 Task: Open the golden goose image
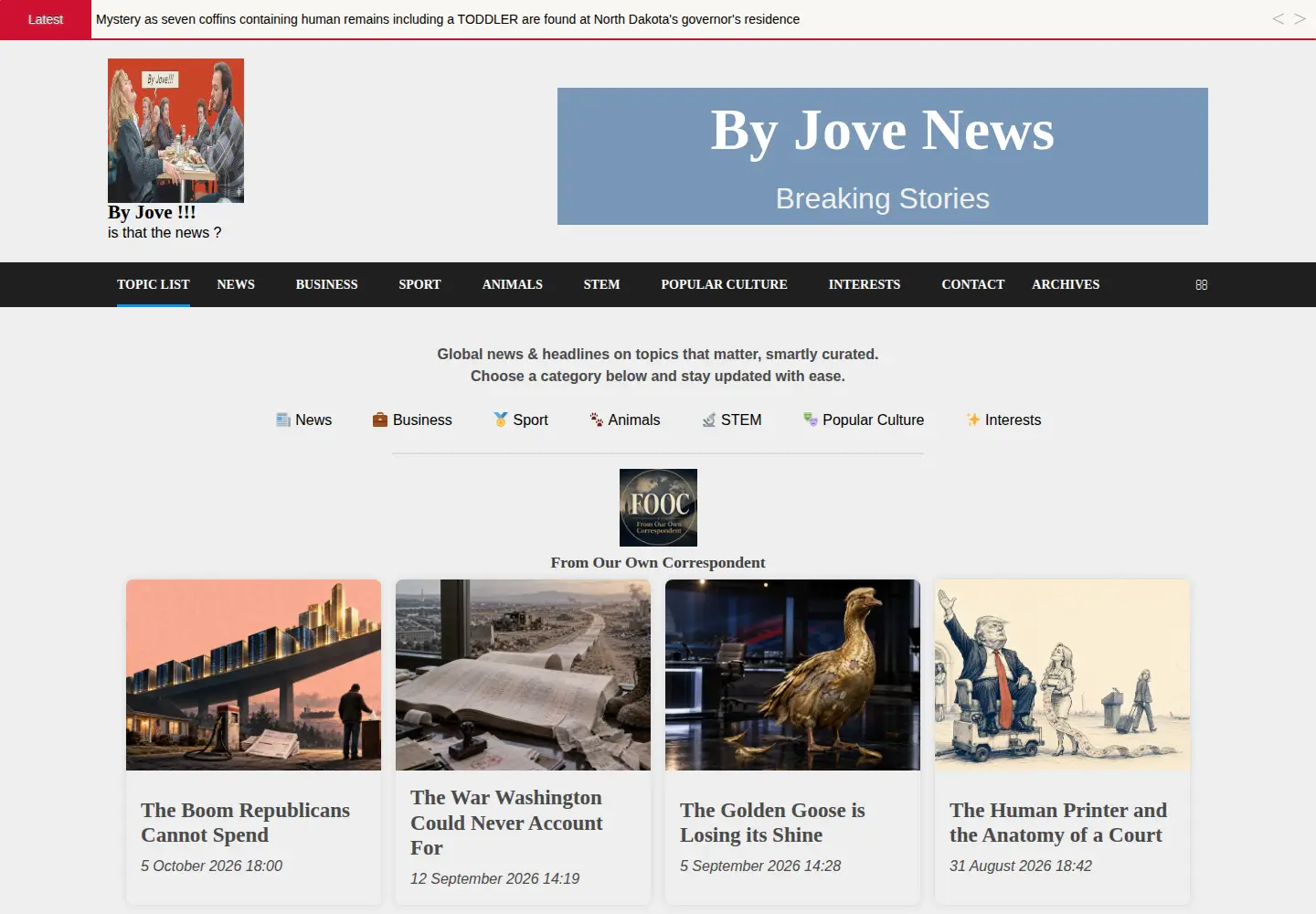click(x=792, y=675)
